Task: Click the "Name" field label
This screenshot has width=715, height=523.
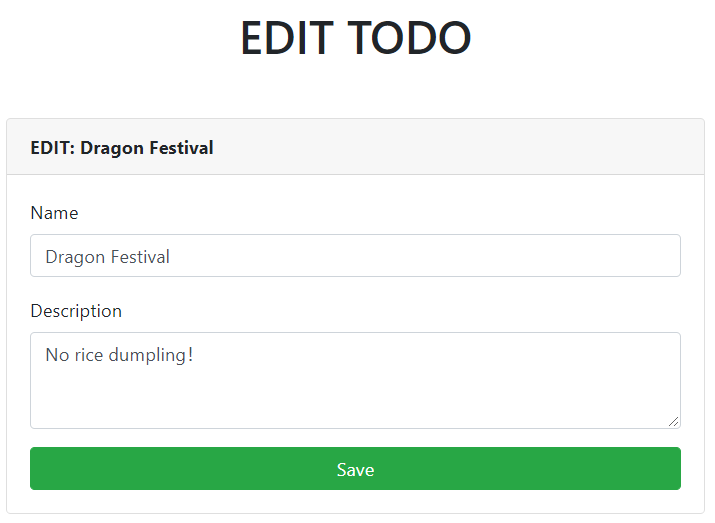Action: click(x=54, y=213)
